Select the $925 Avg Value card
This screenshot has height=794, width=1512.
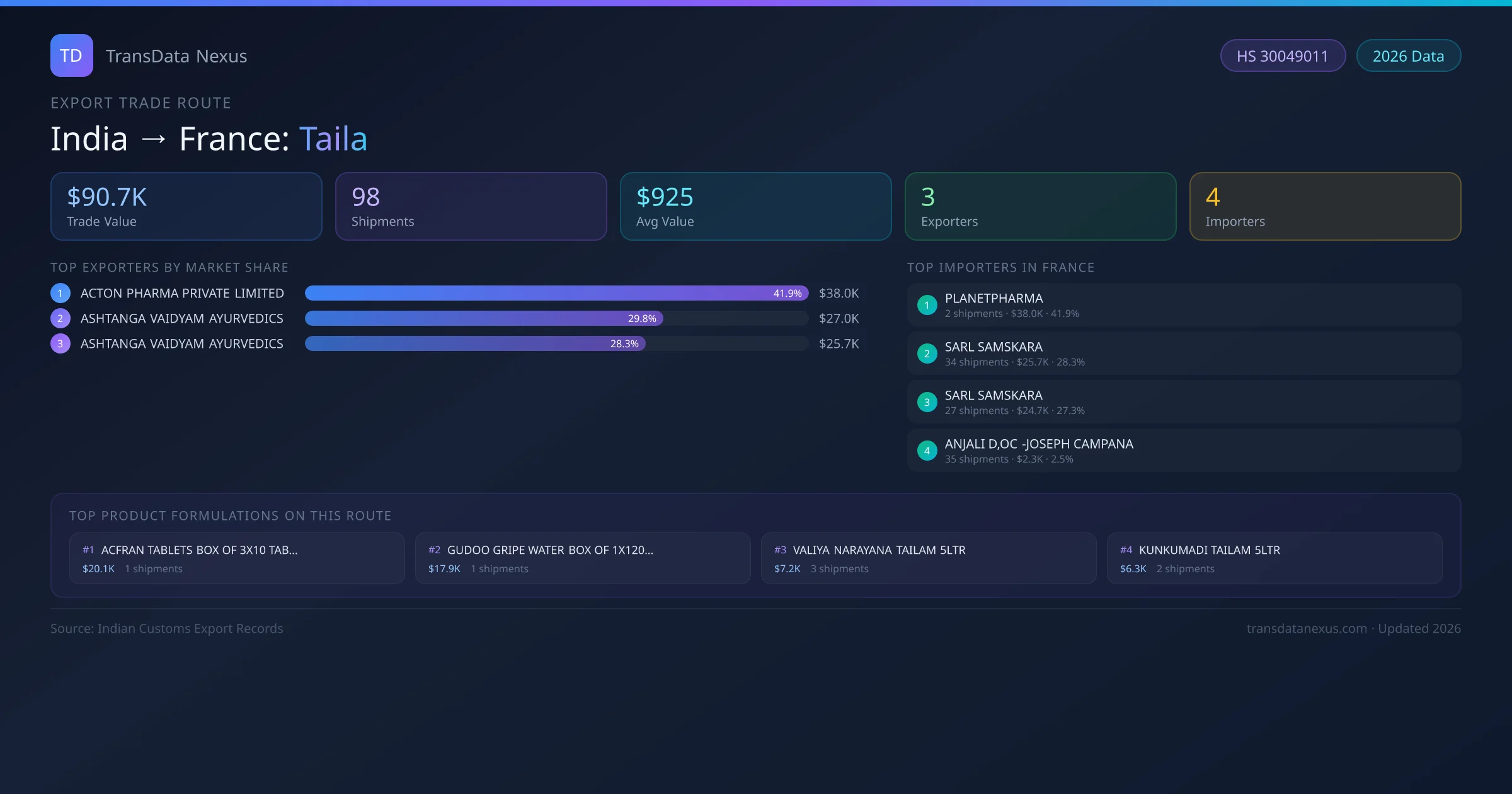point(755,207)
